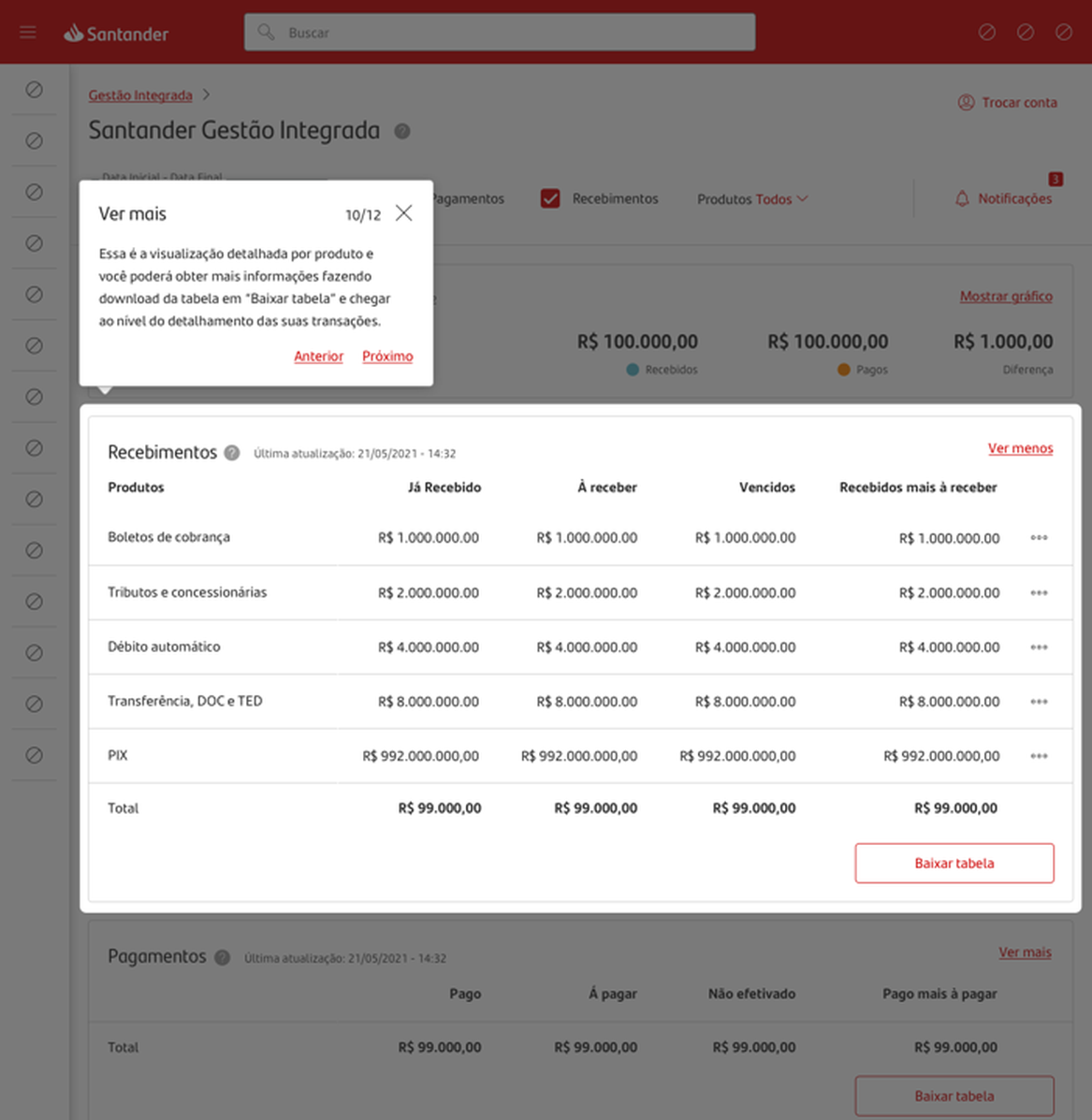1092x1120 pixels.
Task: Click the Pagamentos Última atualização timestamp
Action: pyautogui.click(x=345, y=958)
